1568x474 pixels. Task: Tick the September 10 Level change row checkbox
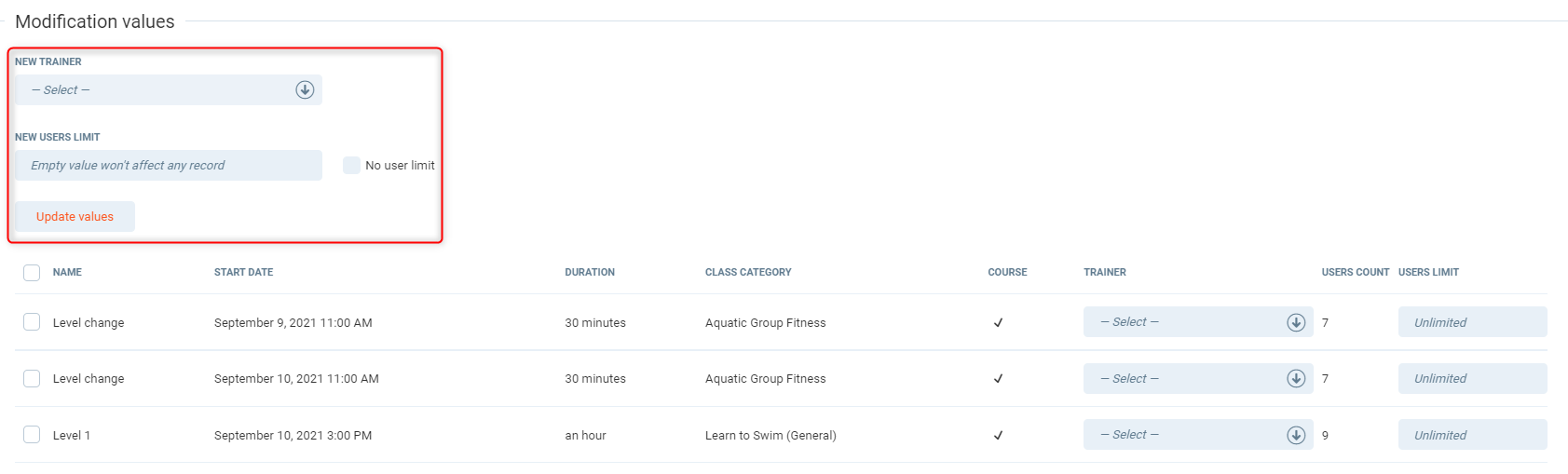32,379
